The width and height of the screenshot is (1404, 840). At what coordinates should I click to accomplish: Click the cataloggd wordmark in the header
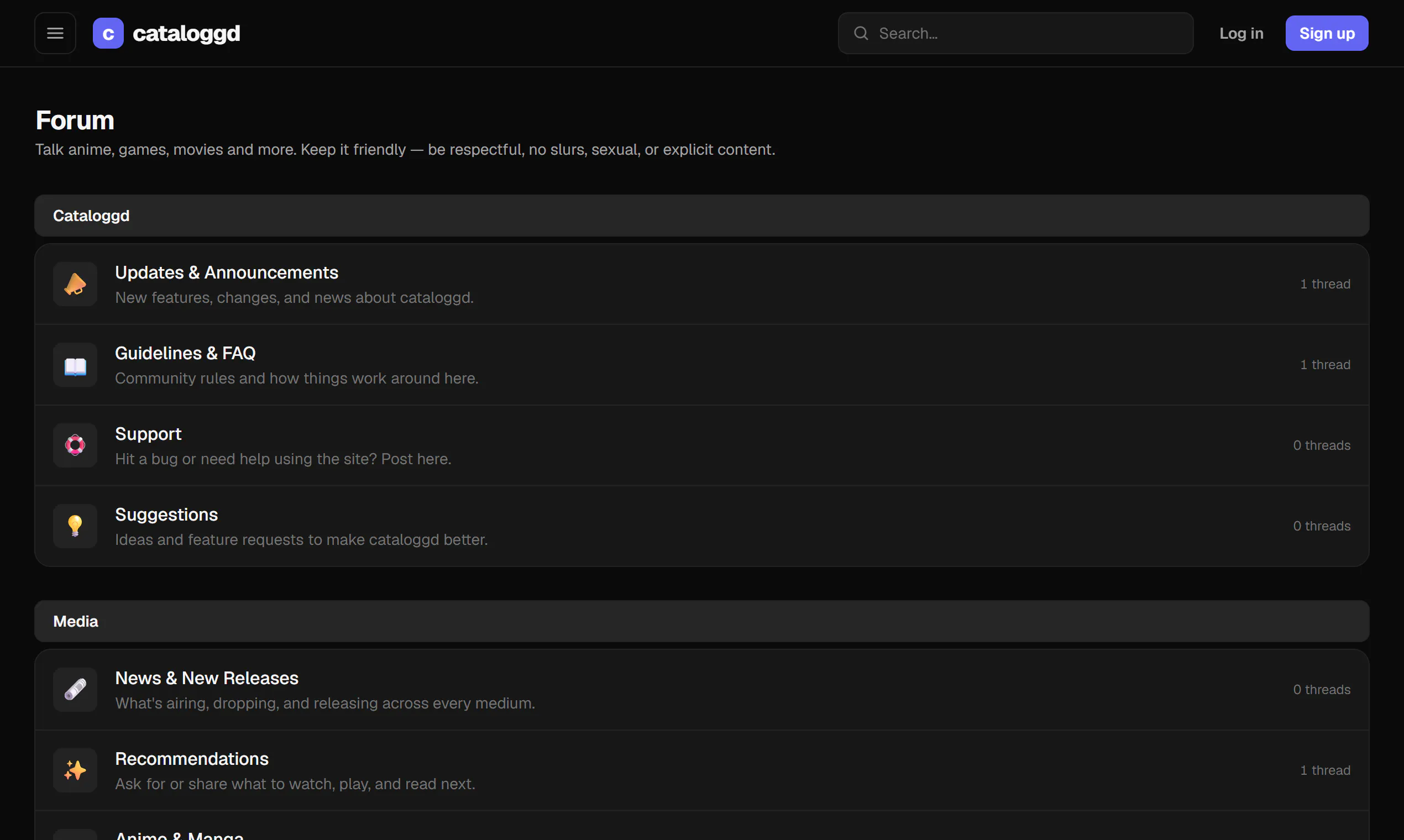186,33
